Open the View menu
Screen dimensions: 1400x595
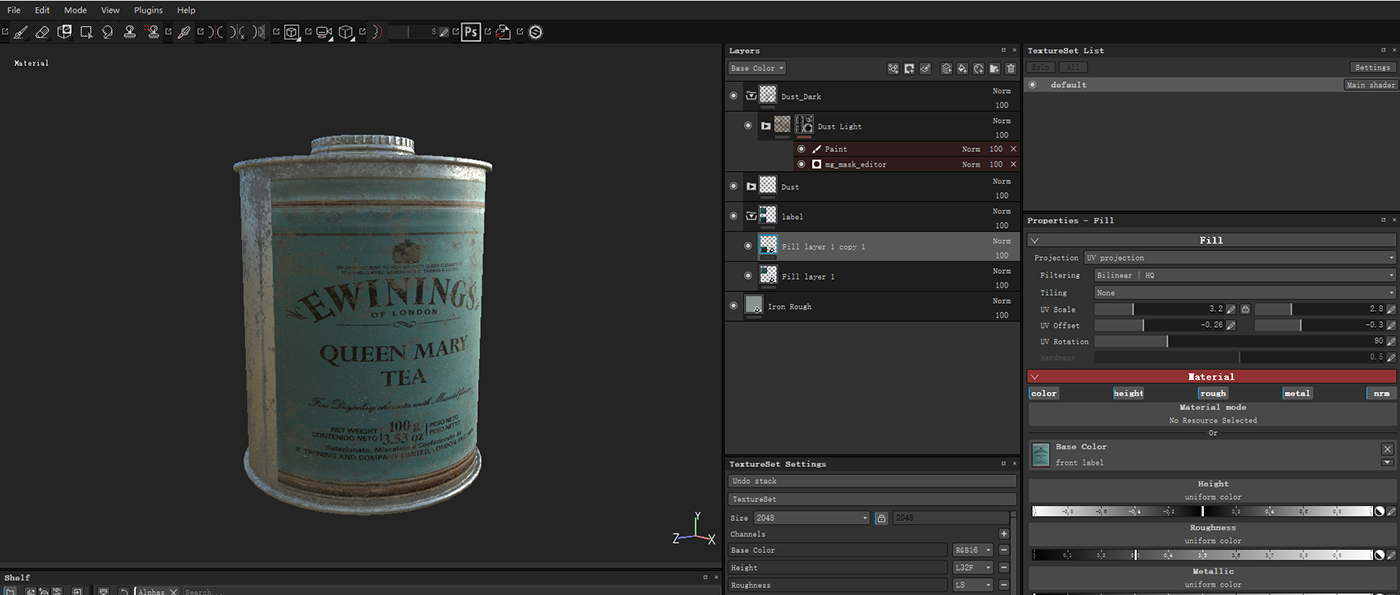(110, 10)
